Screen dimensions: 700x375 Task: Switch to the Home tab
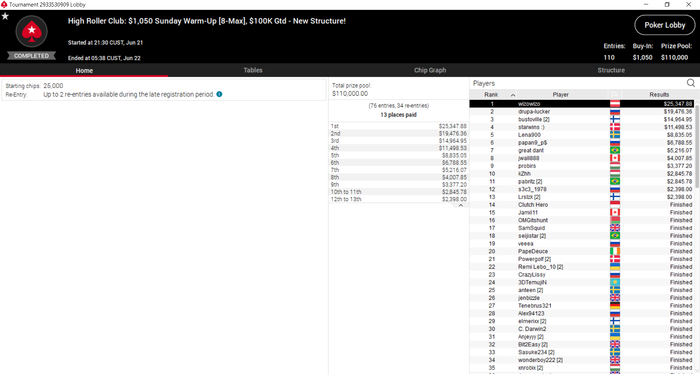click(84, 70)
